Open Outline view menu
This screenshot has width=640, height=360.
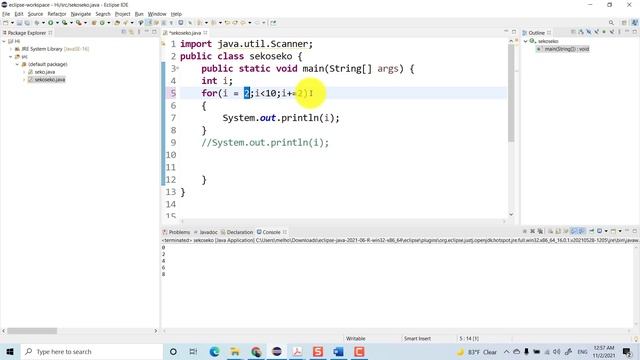click(619, 32)
